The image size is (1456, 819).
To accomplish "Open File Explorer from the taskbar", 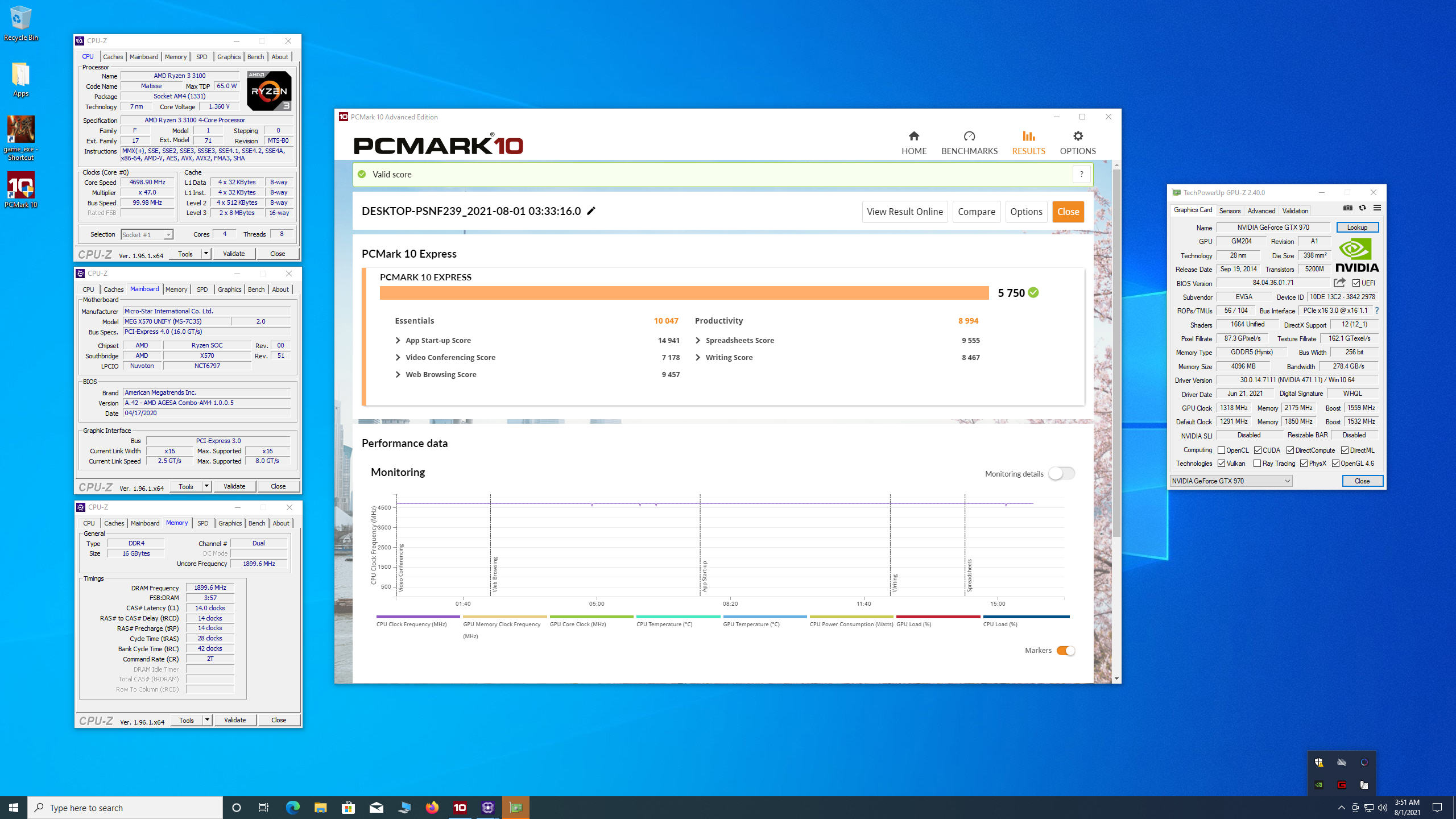I will click(320, 808).
